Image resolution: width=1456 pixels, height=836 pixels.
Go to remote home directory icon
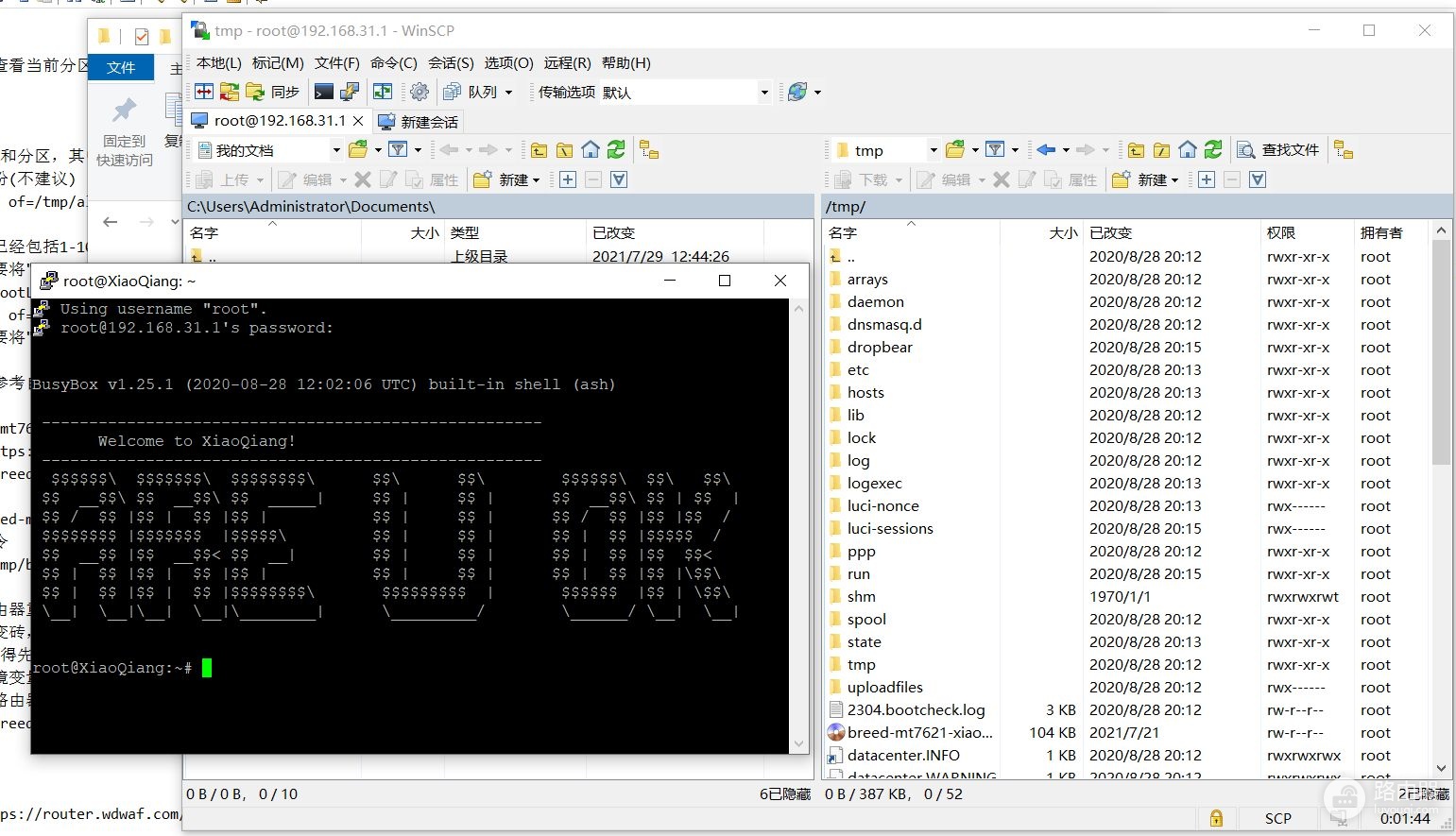pyautogui.click(x=1188, y=149)
